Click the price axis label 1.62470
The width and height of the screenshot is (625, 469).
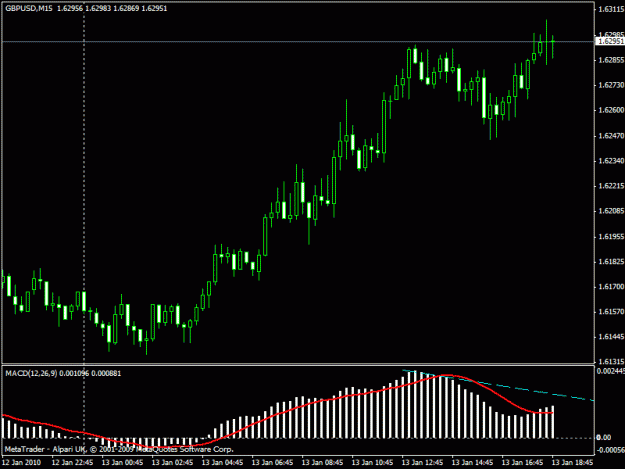click(x=611, y=136)
